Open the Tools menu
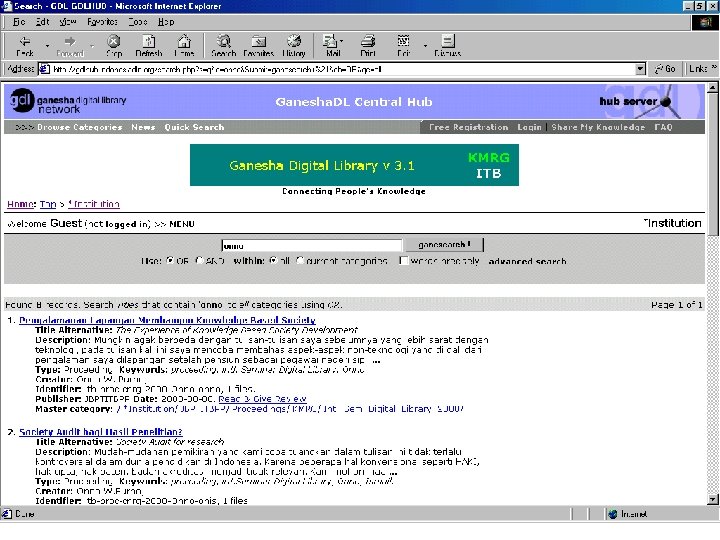 coord(138,22)
